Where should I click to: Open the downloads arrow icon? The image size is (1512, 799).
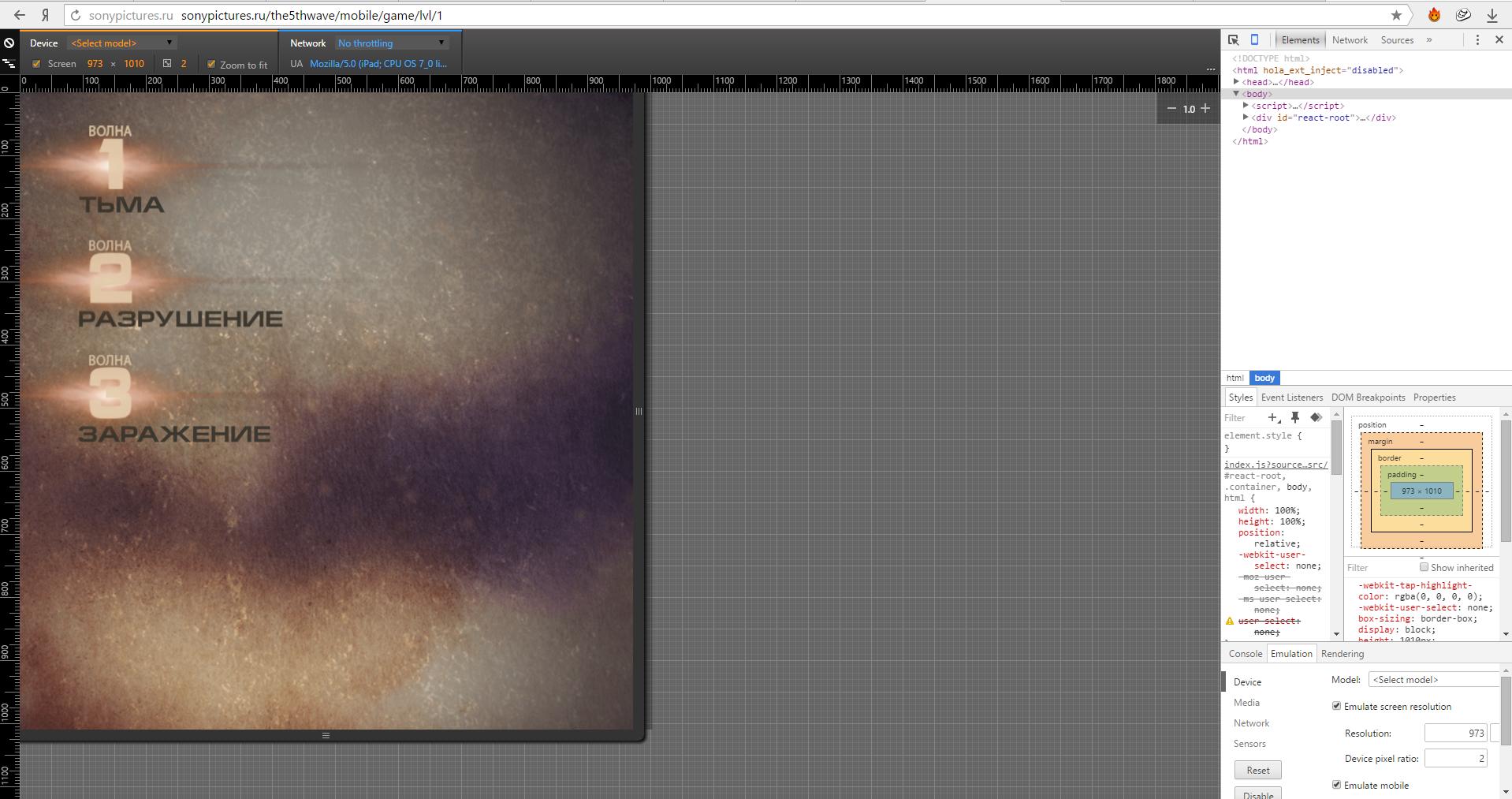coord(1492,15)
